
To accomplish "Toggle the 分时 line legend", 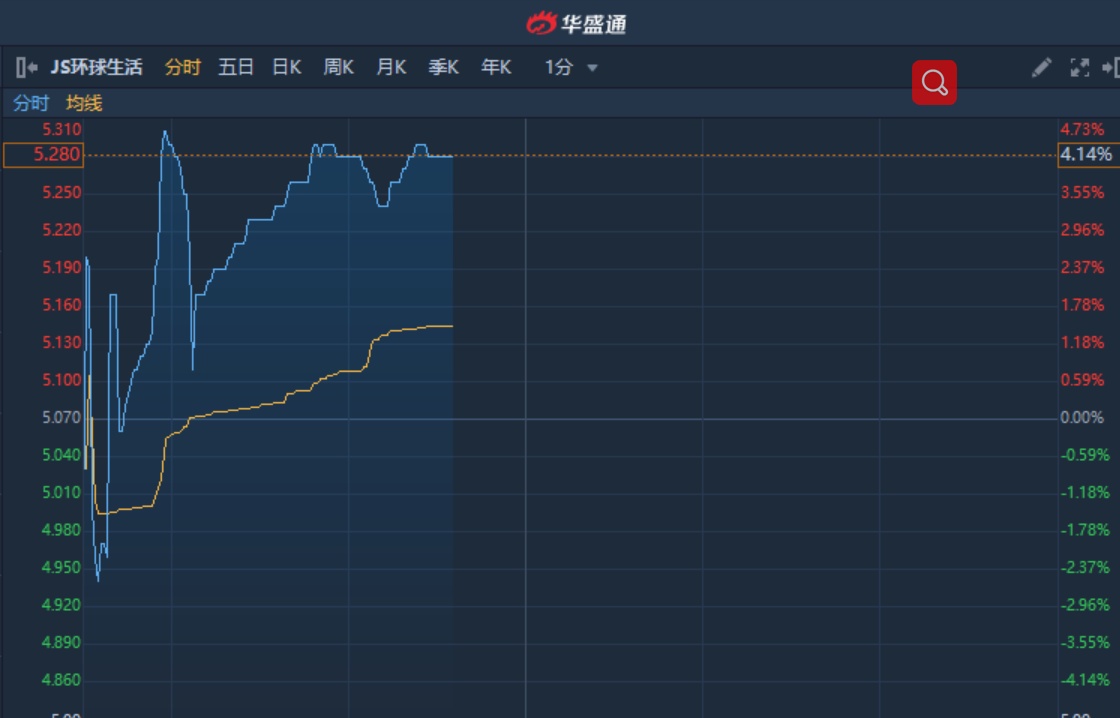I will click(x=31, y=103).
